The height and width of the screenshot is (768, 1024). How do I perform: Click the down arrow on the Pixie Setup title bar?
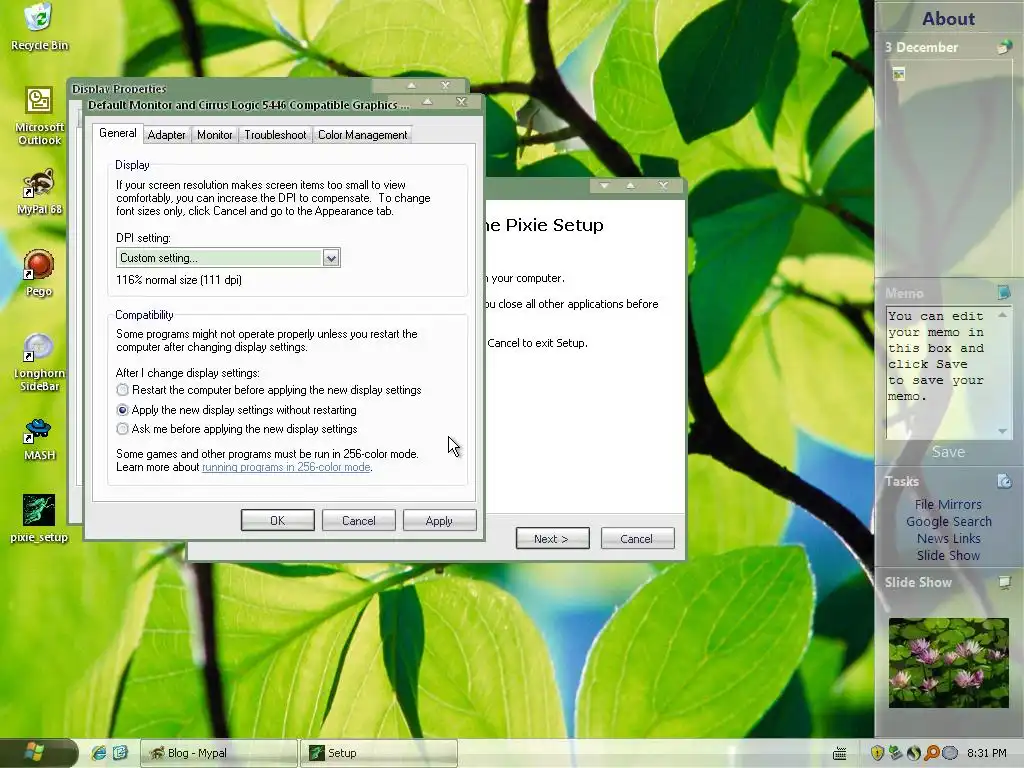(x=604, y=186)
